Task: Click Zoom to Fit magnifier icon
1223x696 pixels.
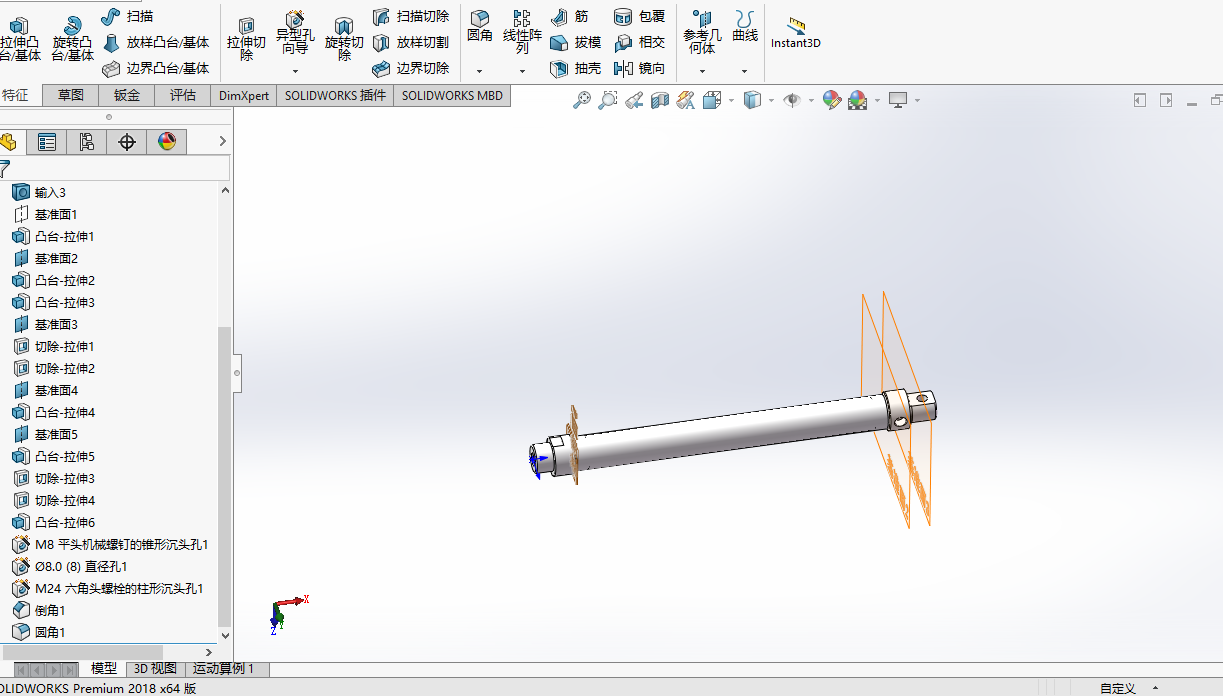Action: (x=582, y=100)
